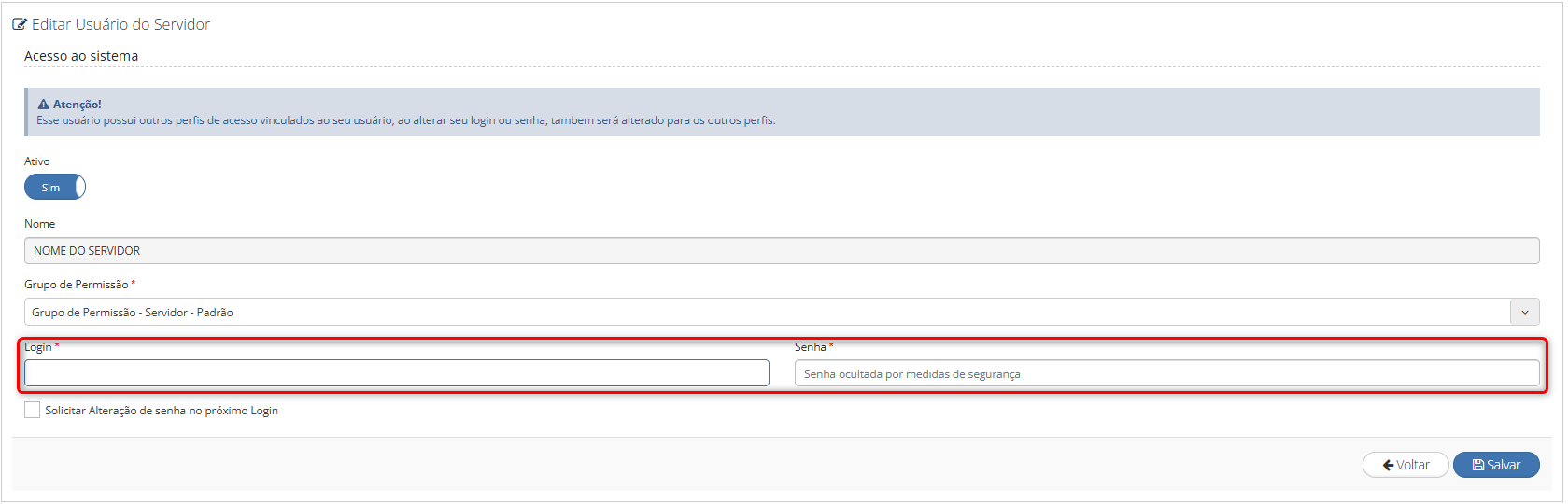The width and height of the screenshot is (1568, 504).
Task: Click the Grupo de Permissão field label
Action: pyautogui.click(x=77, y=285)
